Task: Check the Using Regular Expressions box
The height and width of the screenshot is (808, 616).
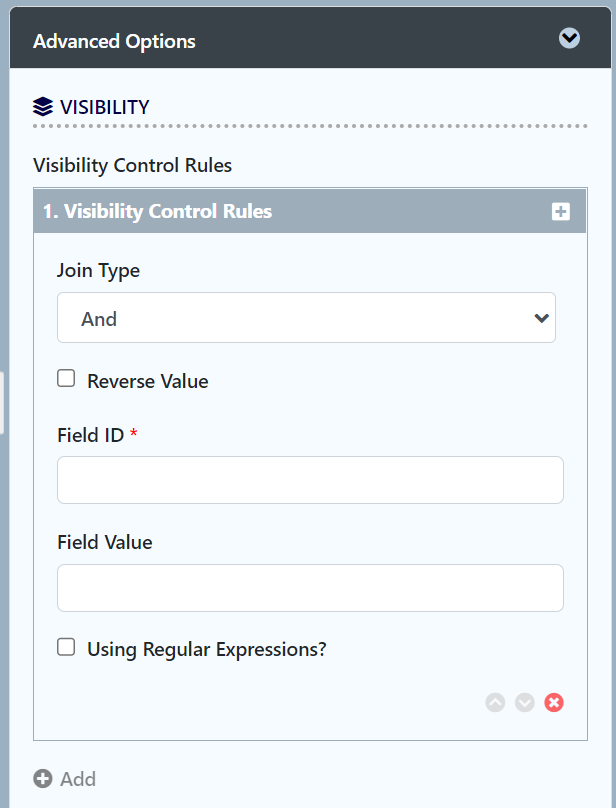Action: coord(66,647)
